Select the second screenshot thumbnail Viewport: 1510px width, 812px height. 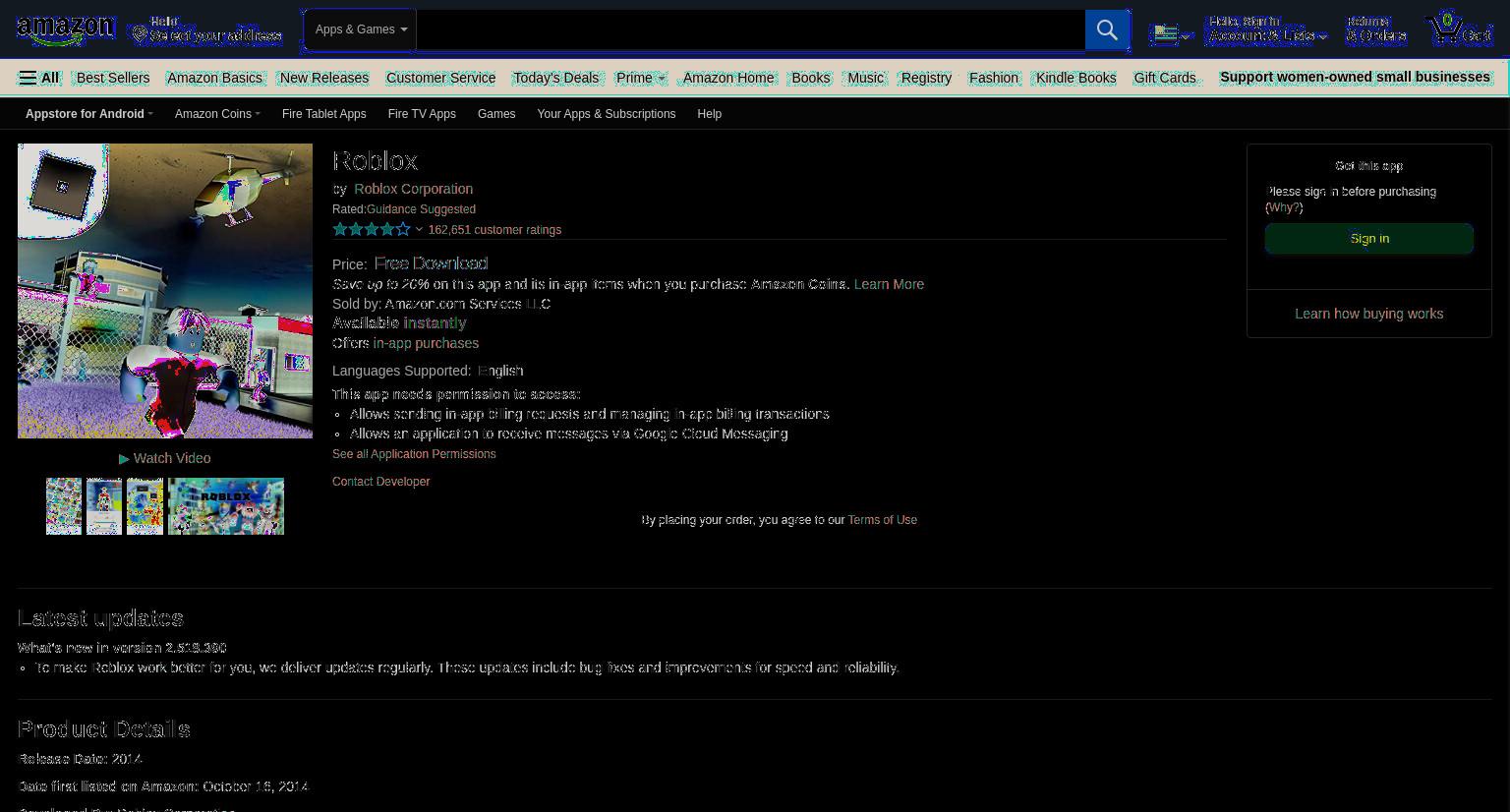point(104,506)
